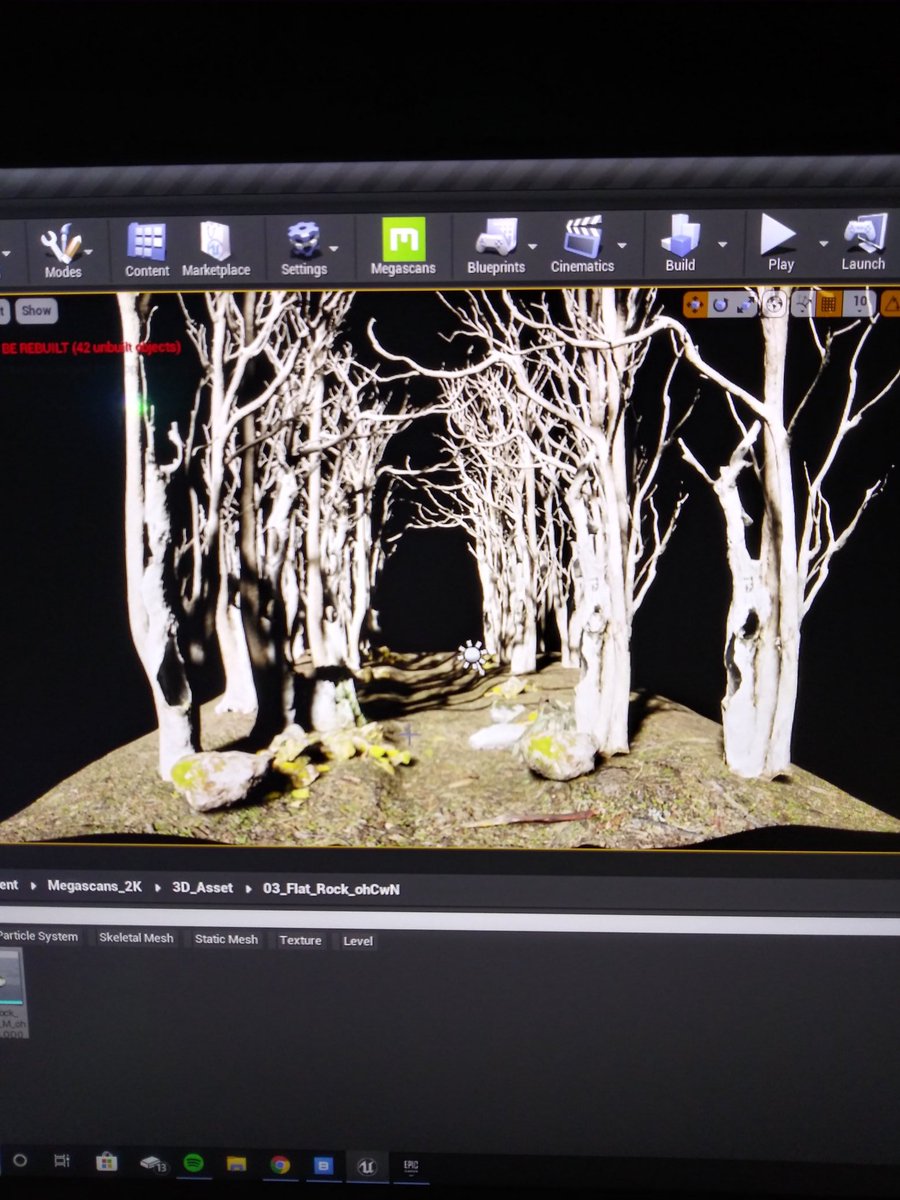
Task: Select the directional light sun gizmo
Action: (472, 657)
